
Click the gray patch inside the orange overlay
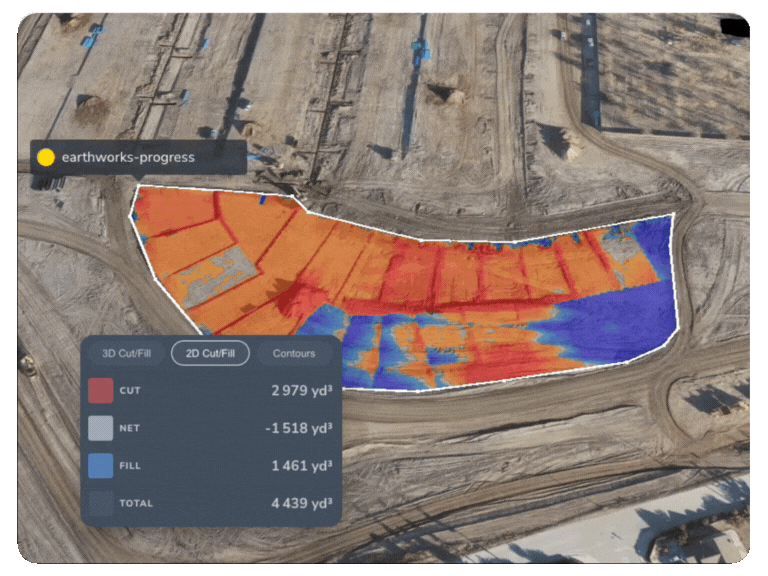(x=221, y=274)
